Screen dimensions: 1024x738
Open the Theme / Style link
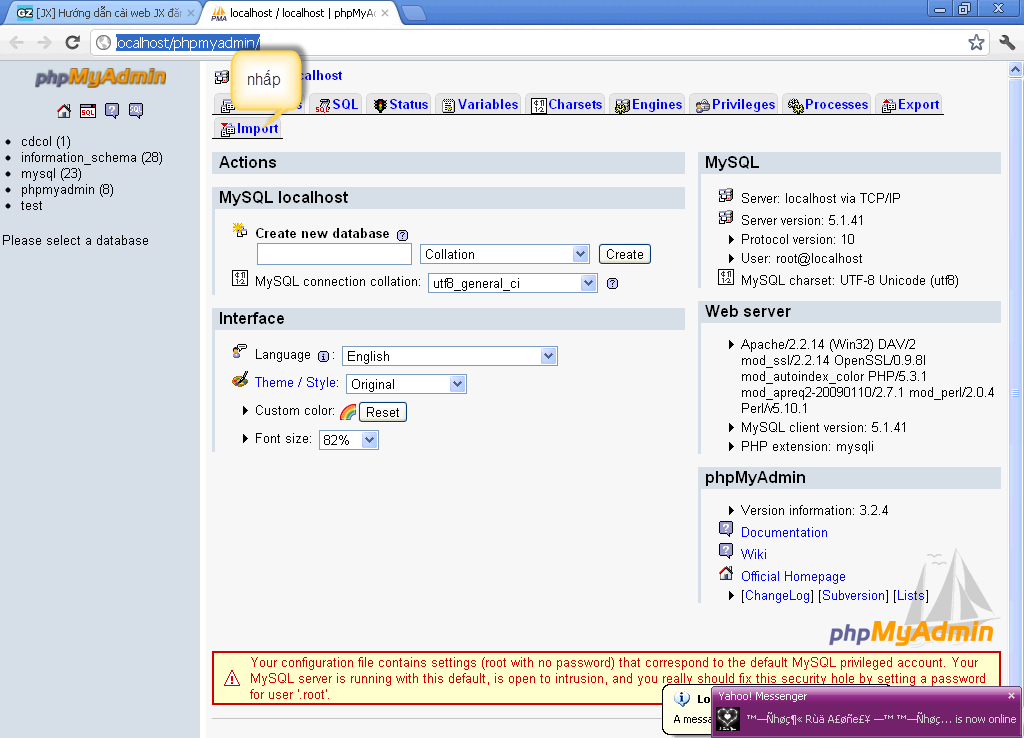296,383
